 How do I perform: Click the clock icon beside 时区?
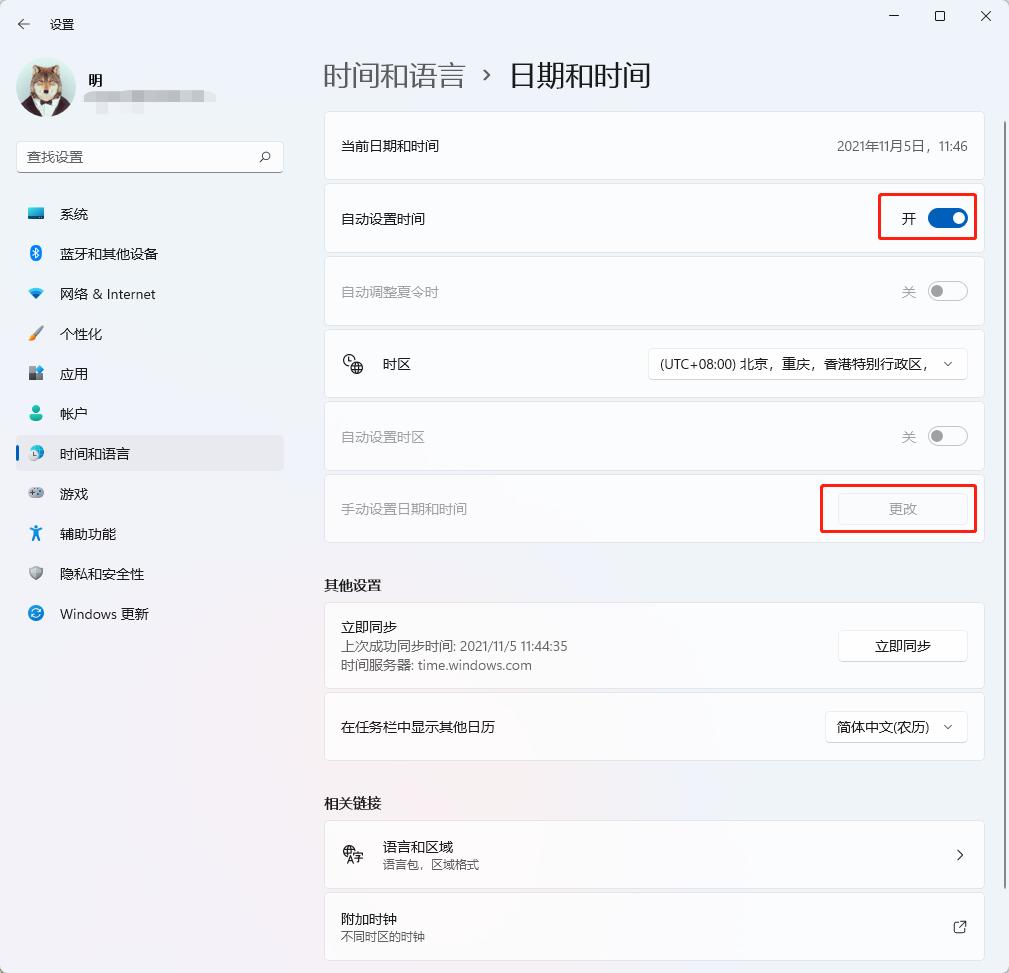353,363
